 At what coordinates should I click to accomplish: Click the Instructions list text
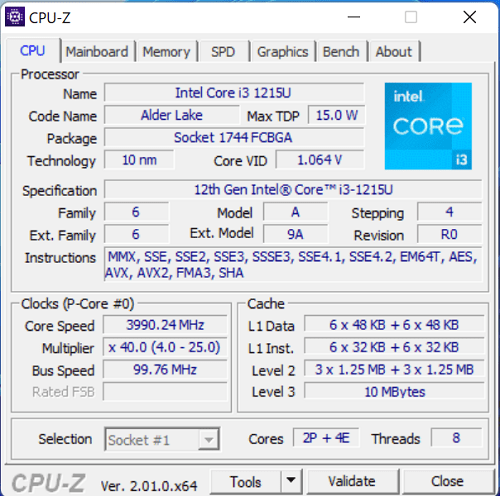coord(293,265)
